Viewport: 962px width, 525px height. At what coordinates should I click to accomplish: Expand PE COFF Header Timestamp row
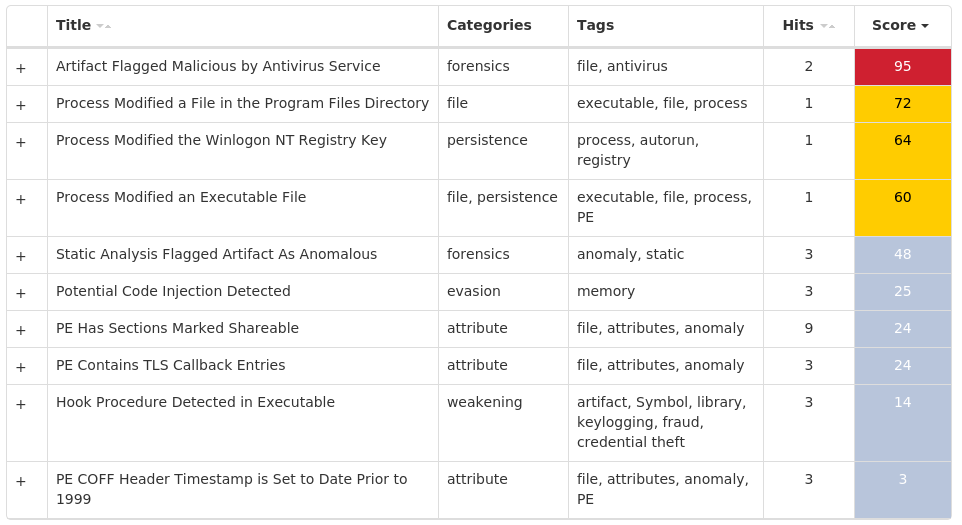[x=21, y=481]
